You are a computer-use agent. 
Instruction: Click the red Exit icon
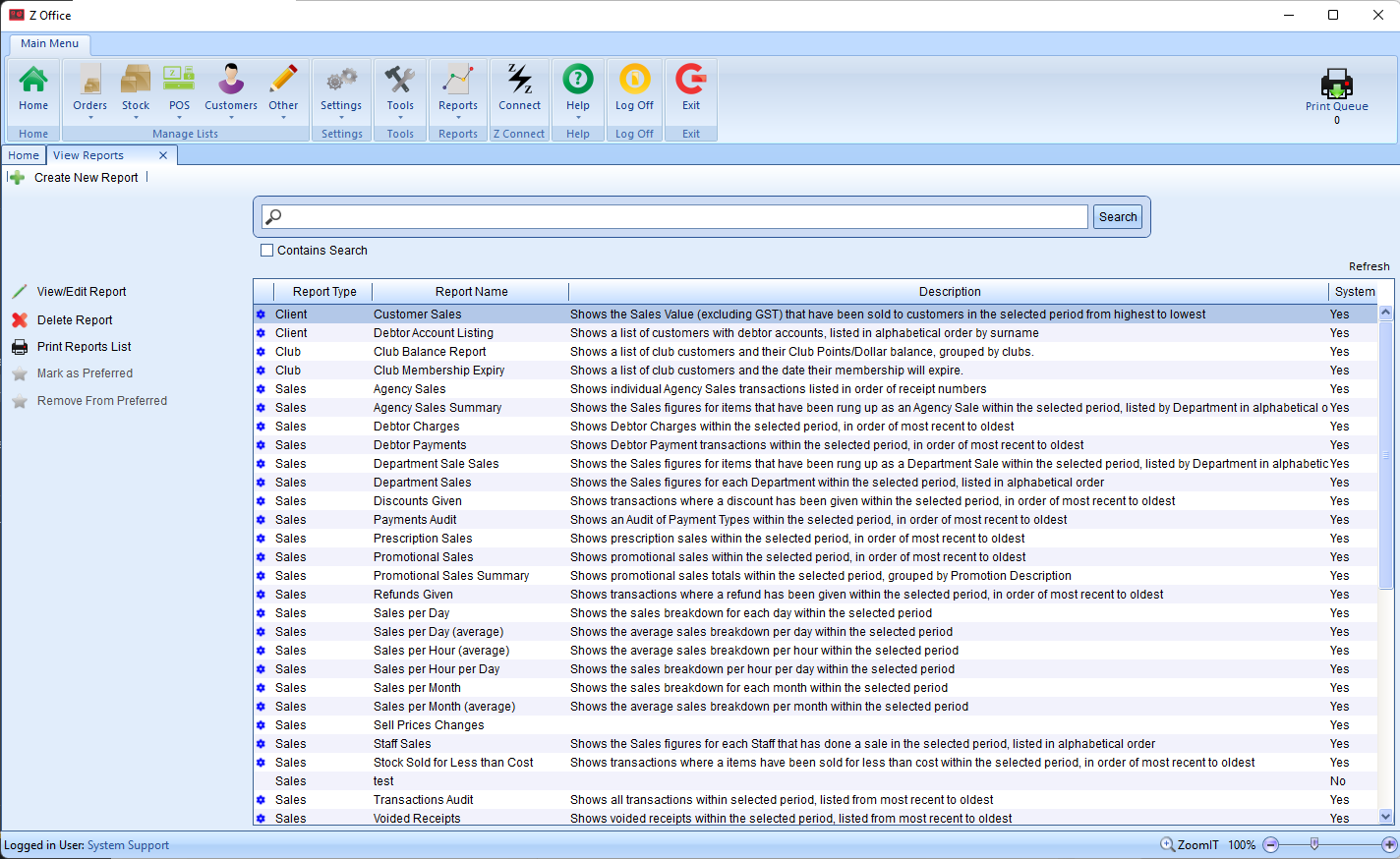(x=691, y=81)
